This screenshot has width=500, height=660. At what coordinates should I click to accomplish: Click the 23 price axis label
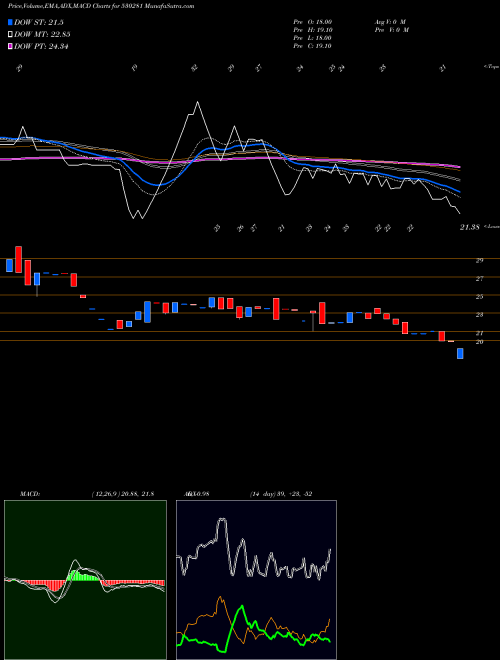tap(479, 314)
